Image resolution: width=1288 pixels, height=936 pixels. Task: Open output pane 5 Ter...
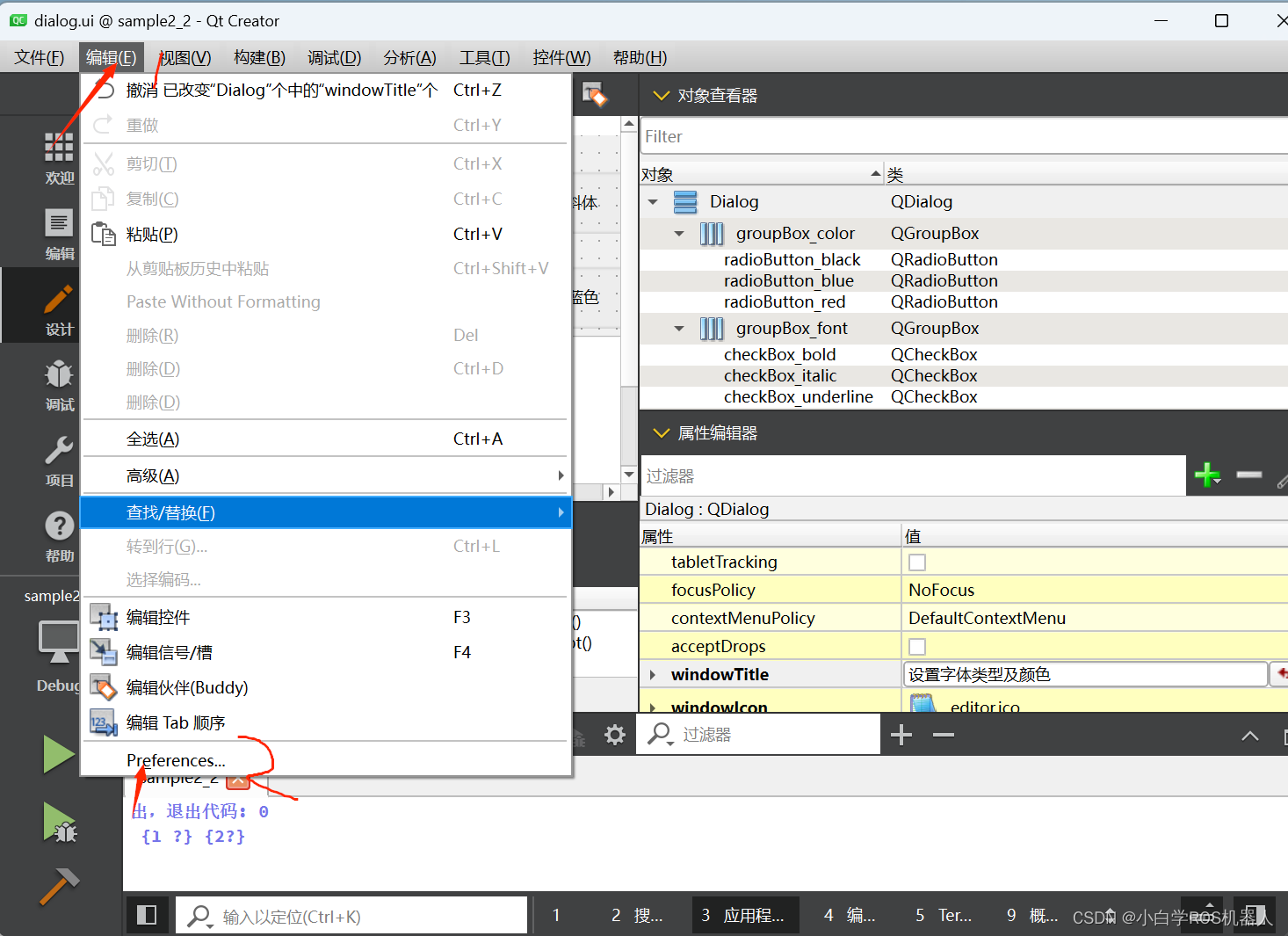pyautogui.click(x=944, y=915)
